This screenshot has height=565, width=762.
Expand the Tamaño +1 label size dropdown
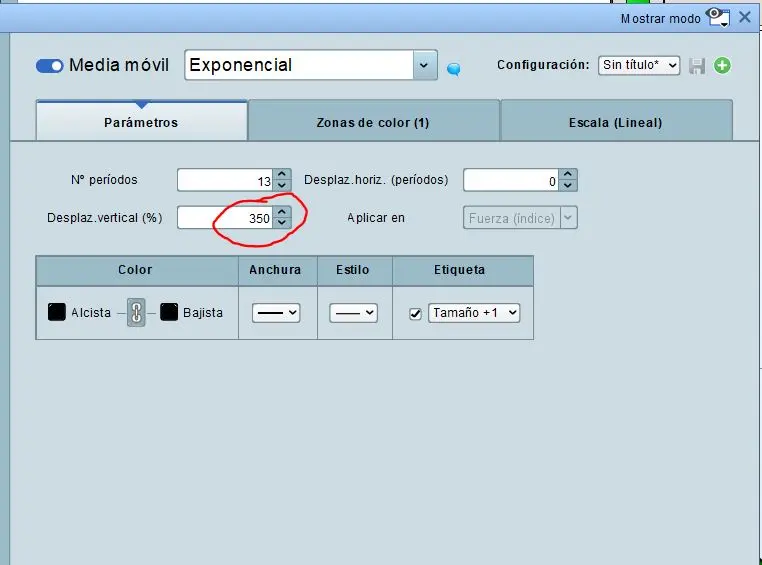tap(474, 313)
